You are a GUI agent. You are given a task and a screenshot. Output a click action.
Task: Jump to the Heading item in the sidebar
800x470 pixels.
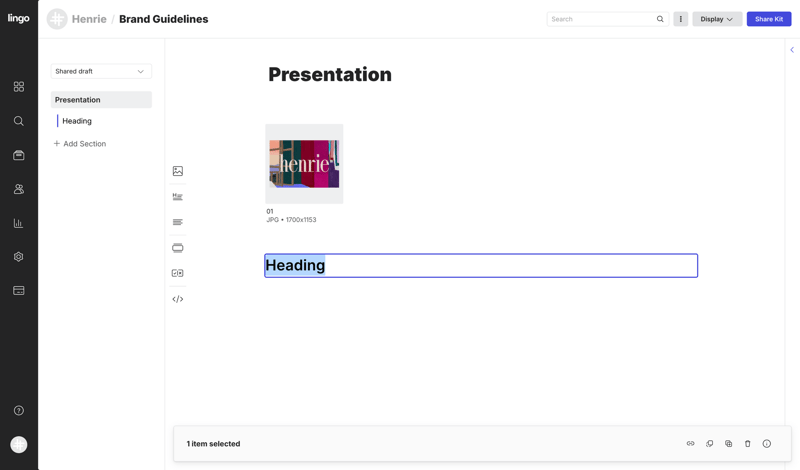click(x=77, y=121)
